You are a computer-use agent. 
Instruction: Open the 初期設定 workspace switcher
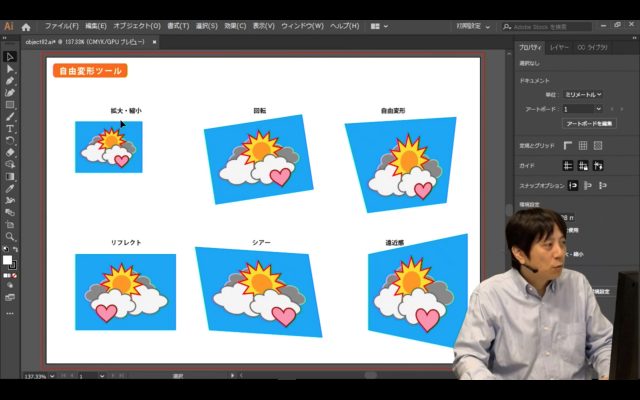[x=473, y=27]
